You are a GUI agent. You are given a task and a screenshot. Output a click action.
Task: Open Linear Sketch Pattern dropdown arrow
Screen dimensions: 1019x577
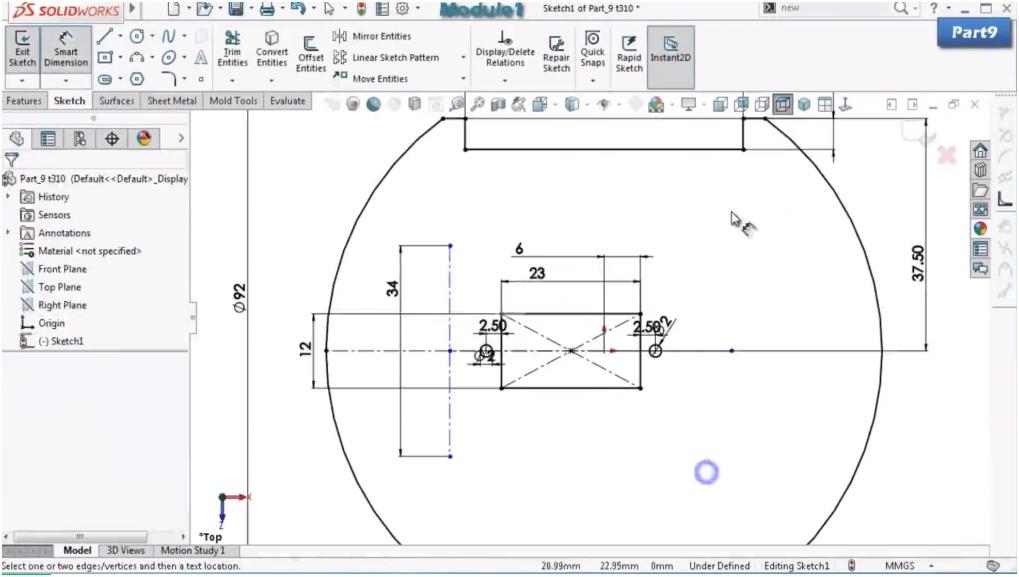point(463,57)
